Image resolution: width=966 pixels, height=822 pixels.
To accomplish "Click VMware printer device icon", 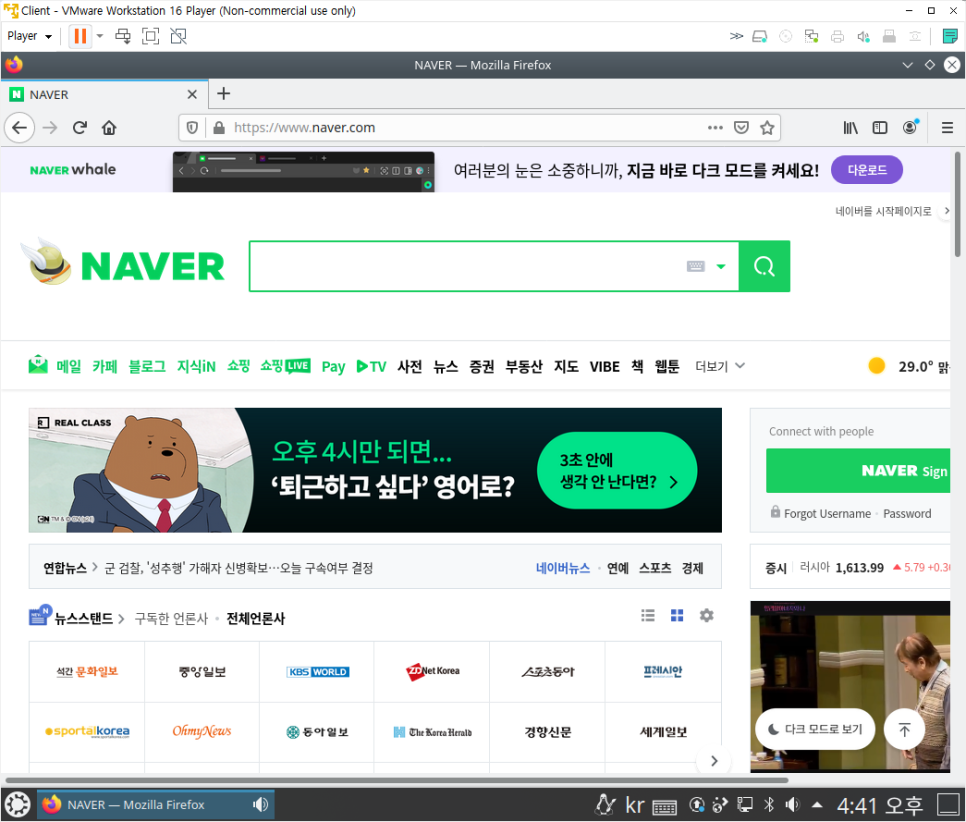I will [837, 36].
